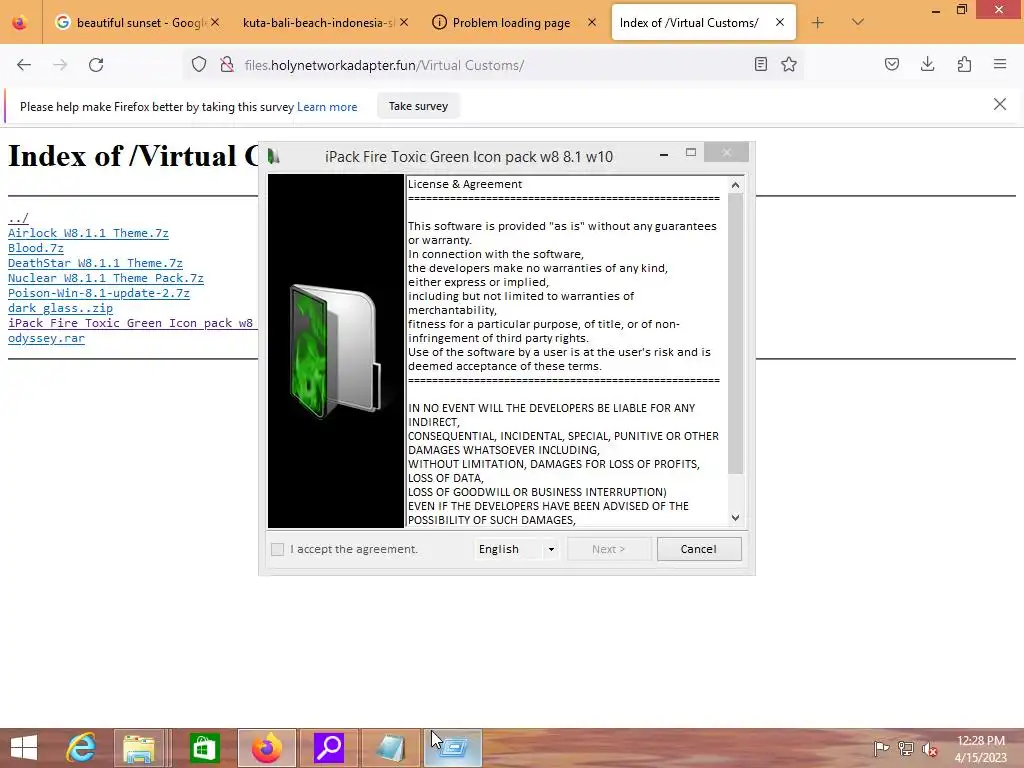Screen dimensions: 1024x768
Task: Expand the list all tabs chevron
Action: 858,23
